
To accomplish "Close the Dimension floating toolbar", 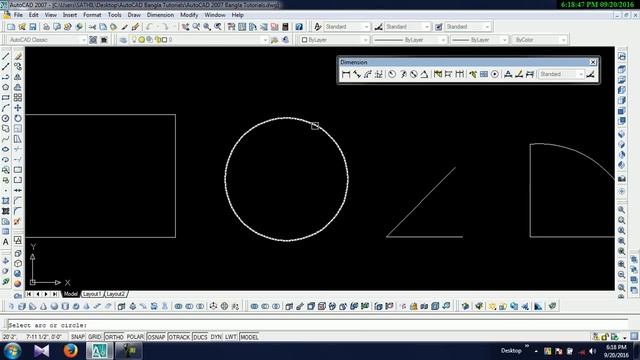I will pos(593,62).
